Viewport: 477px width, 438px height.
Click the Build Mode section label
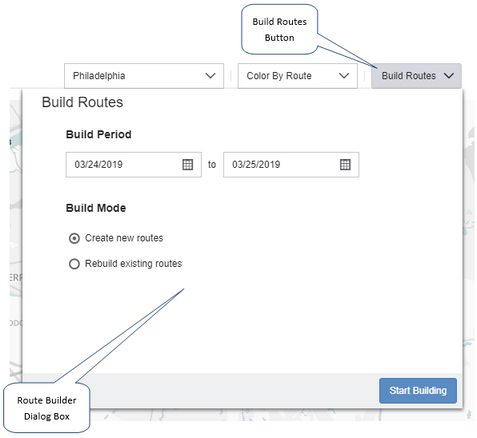point(96,208)
